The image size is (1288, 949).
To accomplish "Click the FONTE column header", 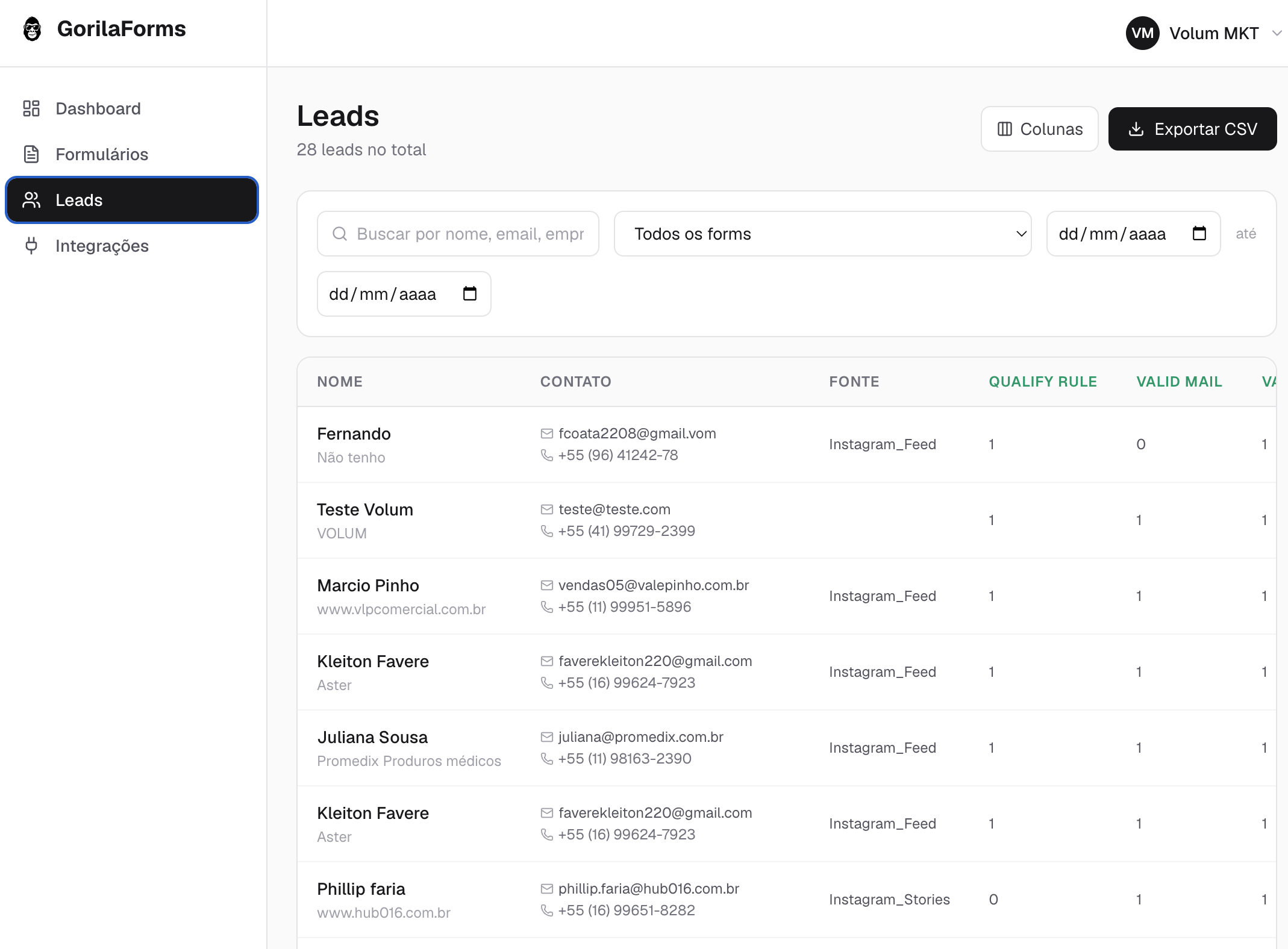I will pyautogui.click(x=854, y=382).
